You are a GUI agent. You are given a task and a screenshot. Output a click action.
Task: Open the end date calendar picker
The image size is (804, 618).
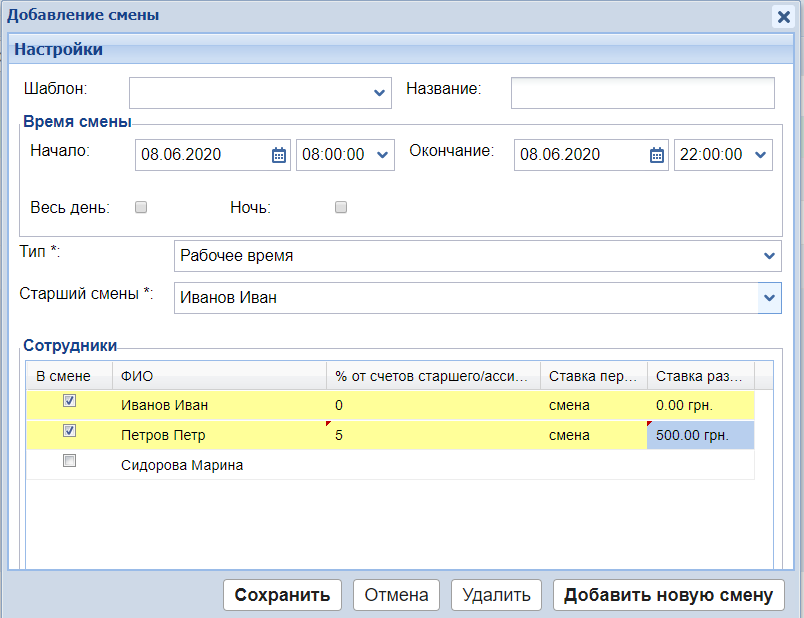coord(657,155)
